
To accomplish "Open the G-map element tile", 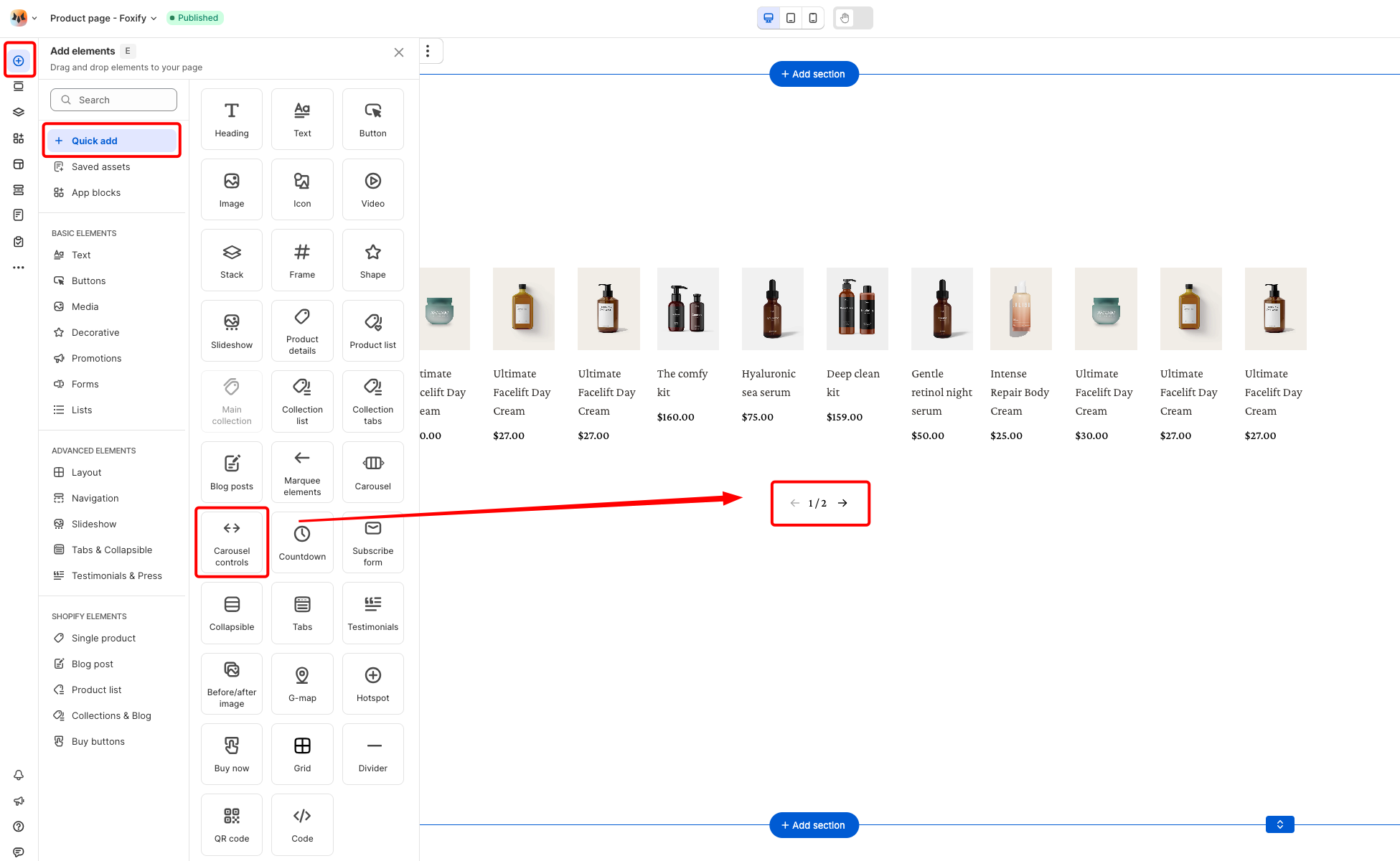I will (x=302, y=684).
